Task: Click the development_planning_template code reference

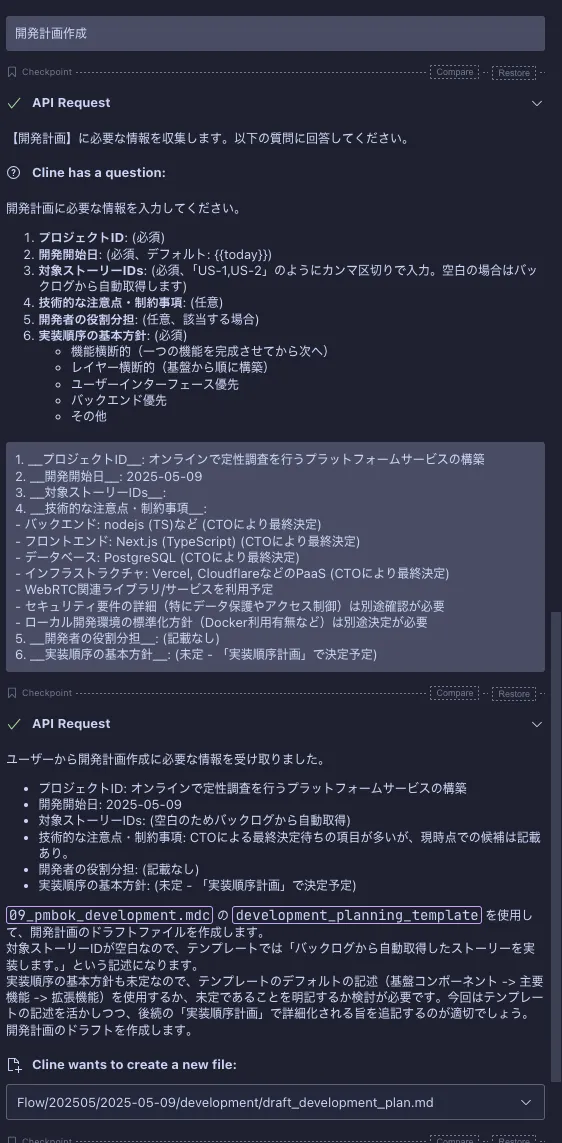Action: (x=357, y=915)
